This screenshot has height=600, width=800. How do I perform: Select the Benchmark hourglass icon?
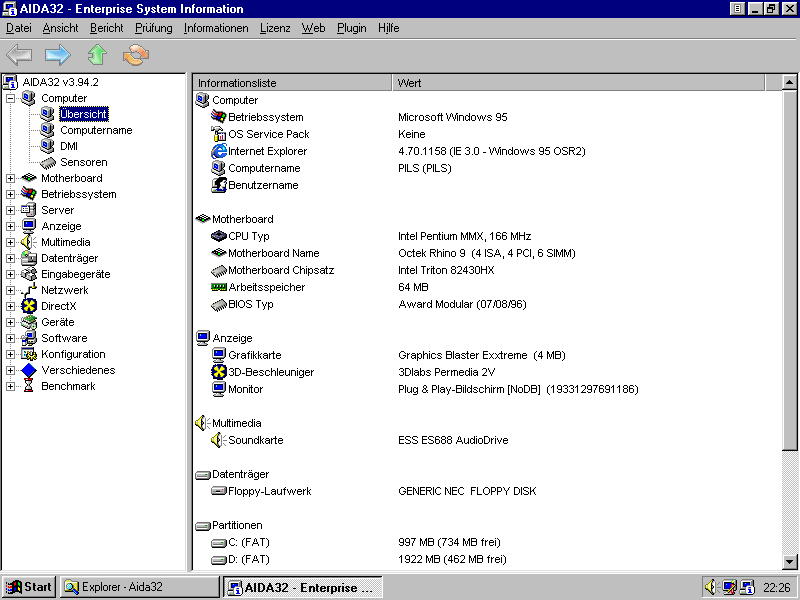(29, 386)
